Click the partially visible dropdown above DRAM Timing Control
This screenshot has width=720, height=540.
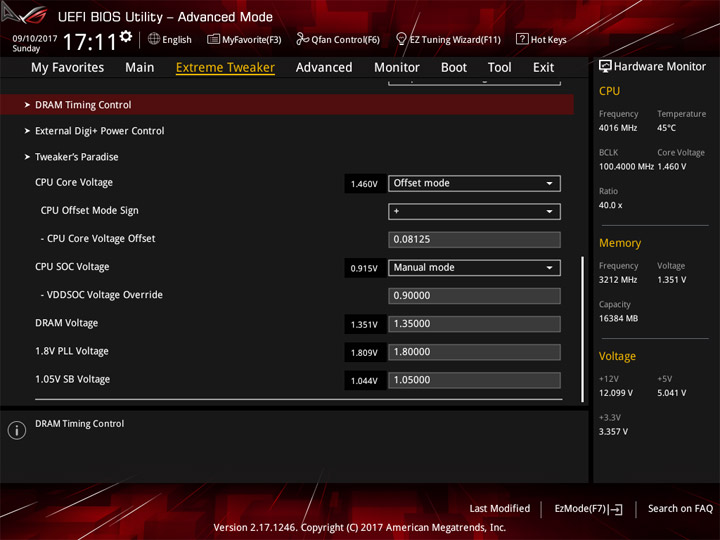(474, 83)
